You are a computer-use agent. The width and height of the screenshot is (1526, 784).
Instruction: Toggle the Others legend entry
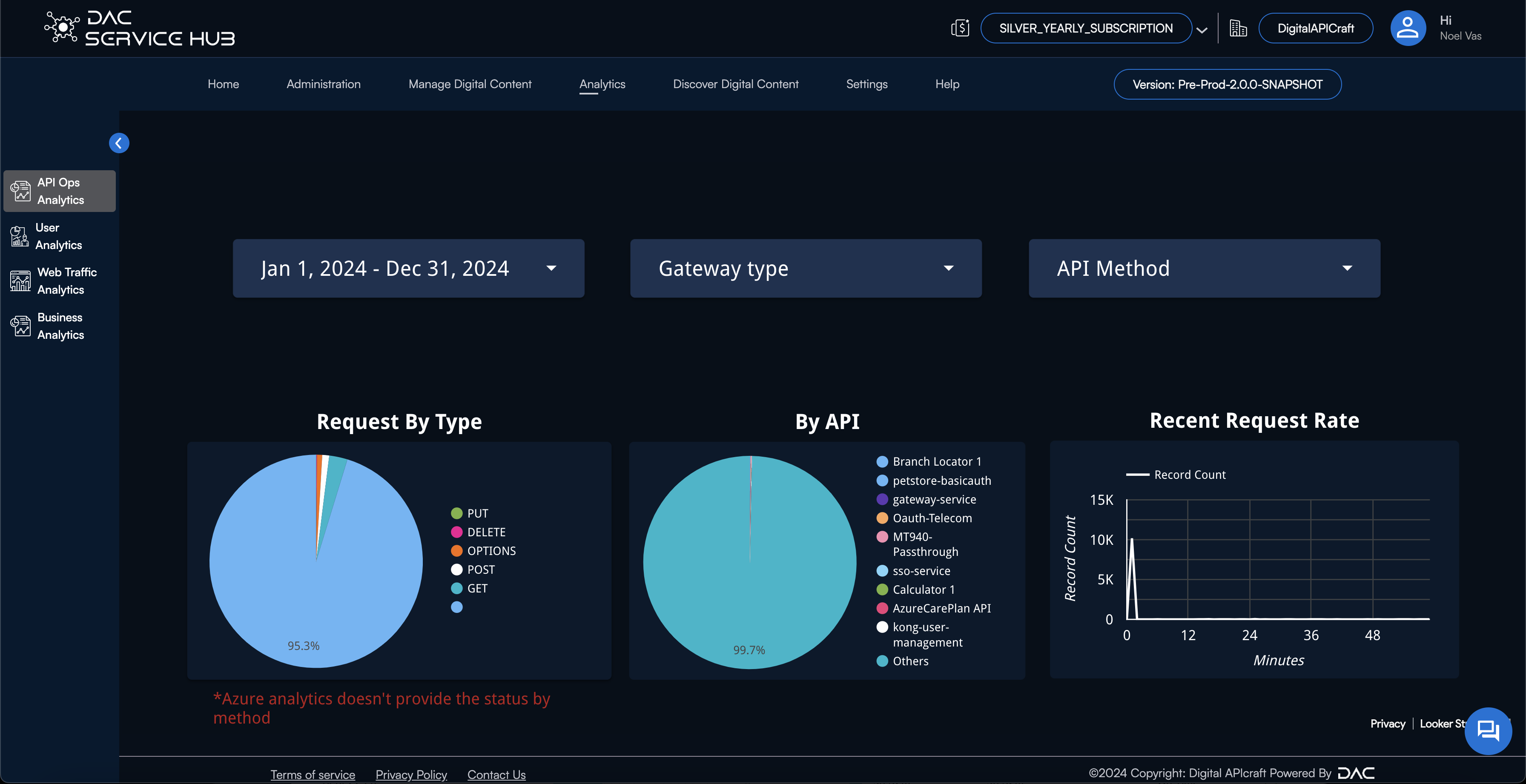coord(903,661)
